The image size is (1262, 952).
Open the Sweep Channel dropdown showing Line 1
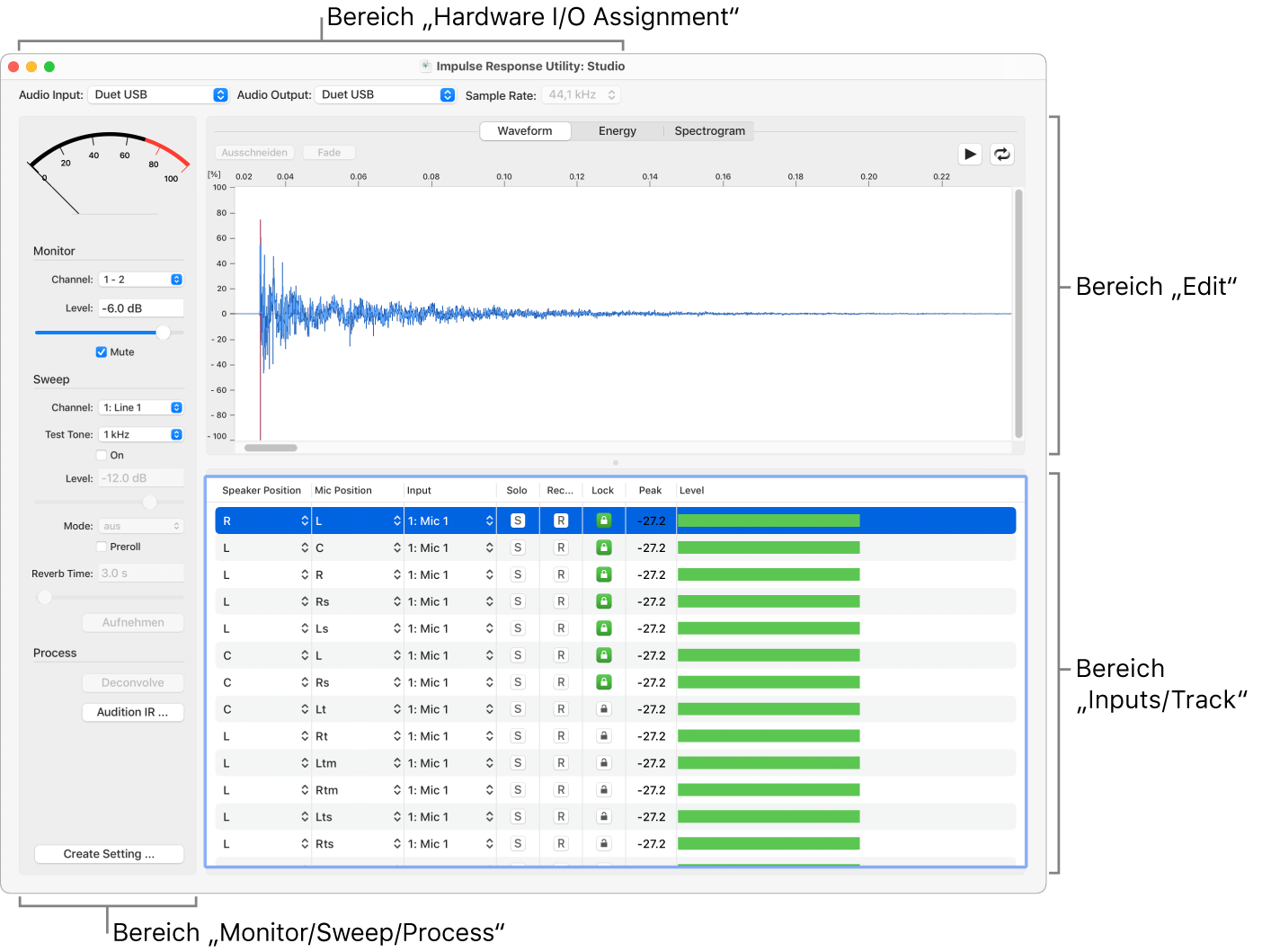click(141, 407)
